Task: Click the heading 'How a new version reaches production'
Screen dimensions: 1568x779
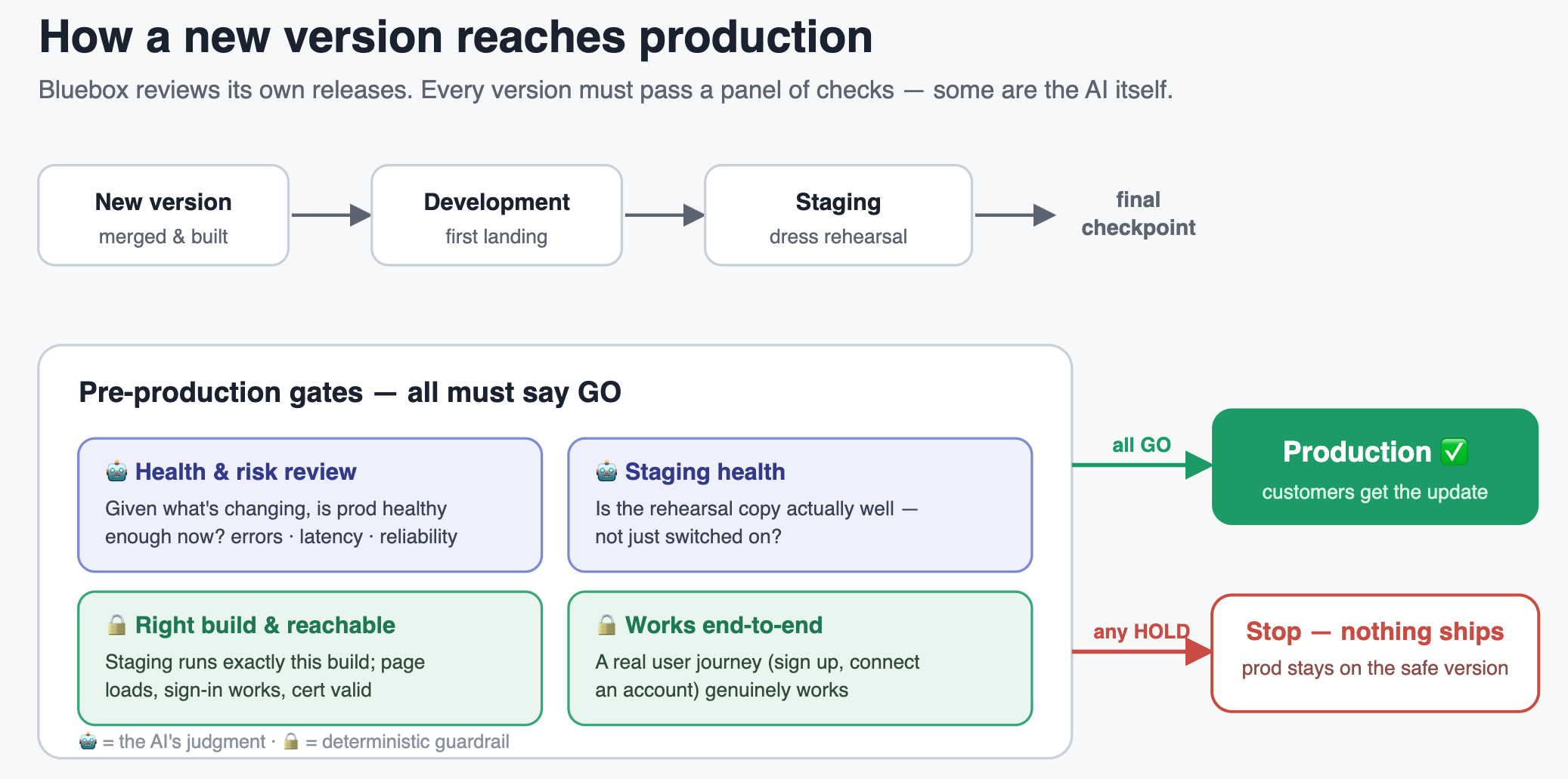Action: point(456,36)
